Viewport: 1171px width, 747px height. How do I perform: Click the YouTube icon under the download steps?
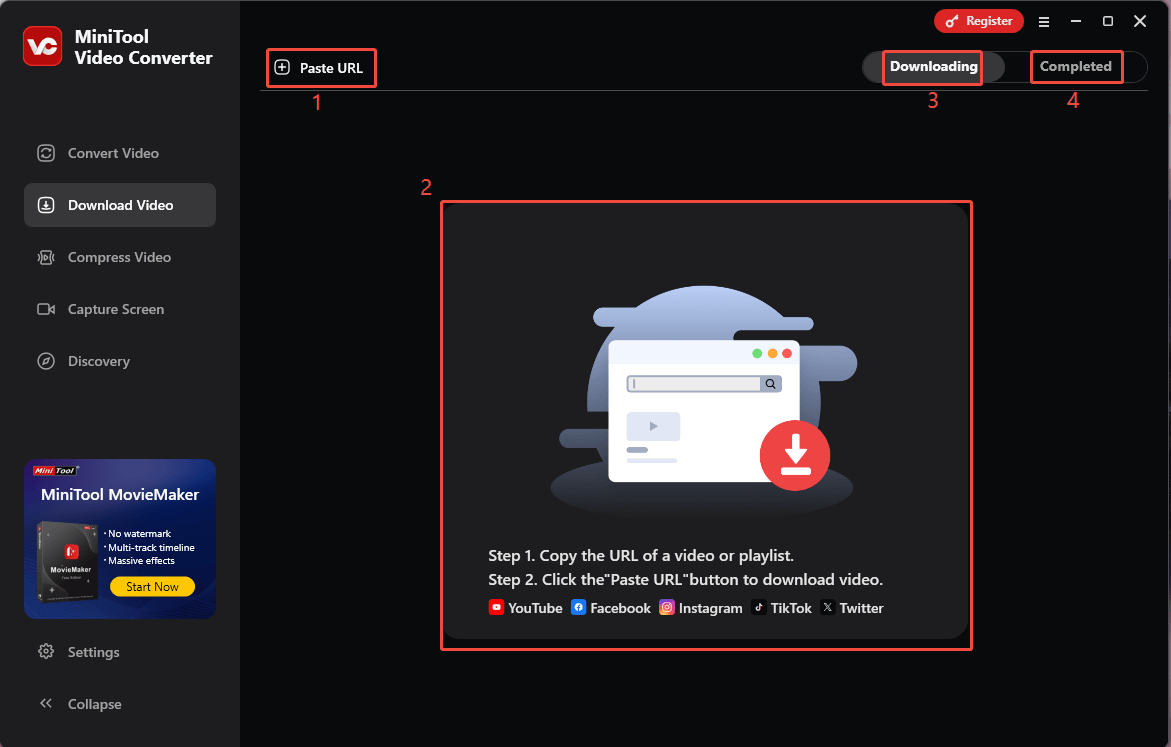496,607
